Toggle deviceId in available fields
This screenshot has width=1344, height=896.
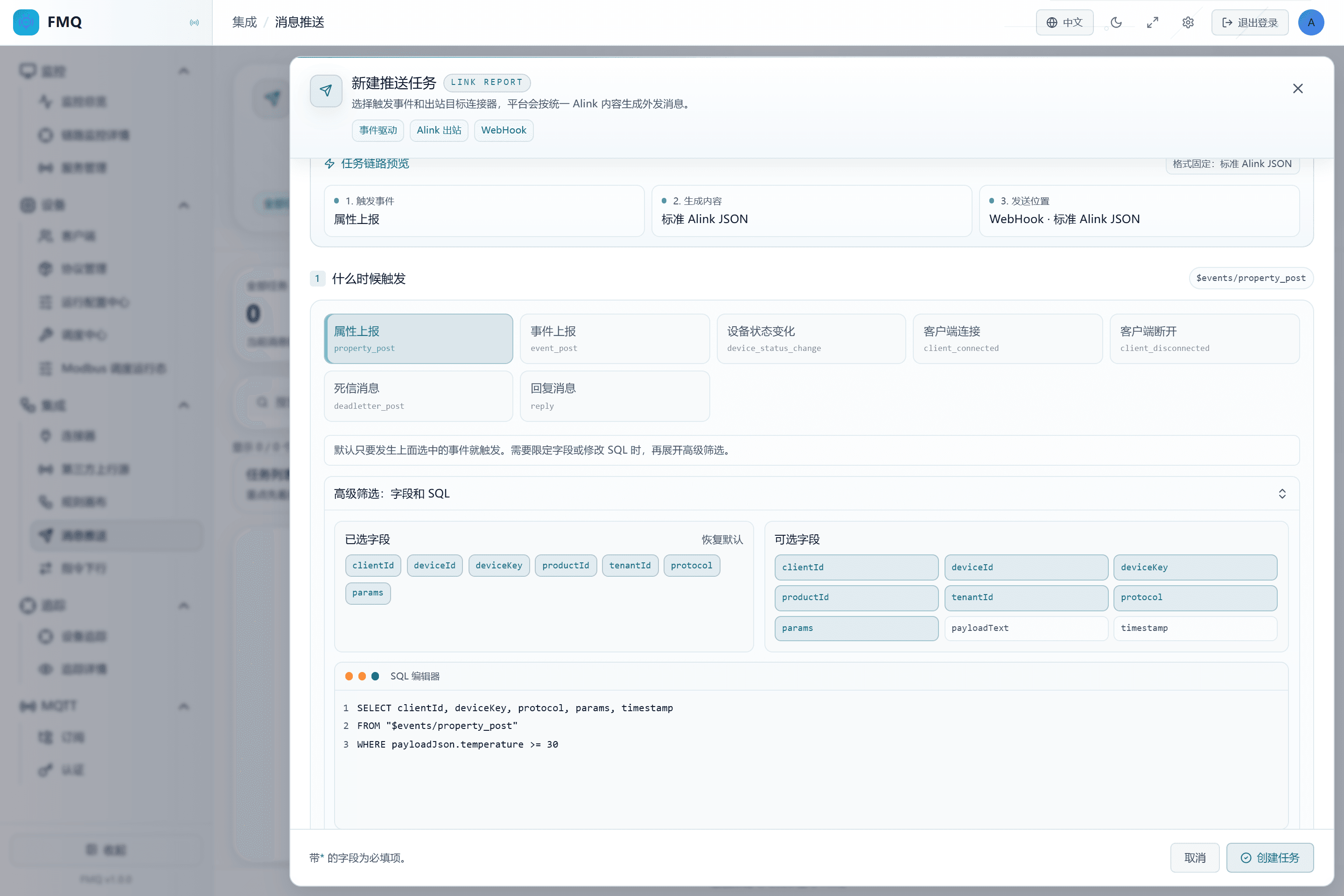point(1026,567)
